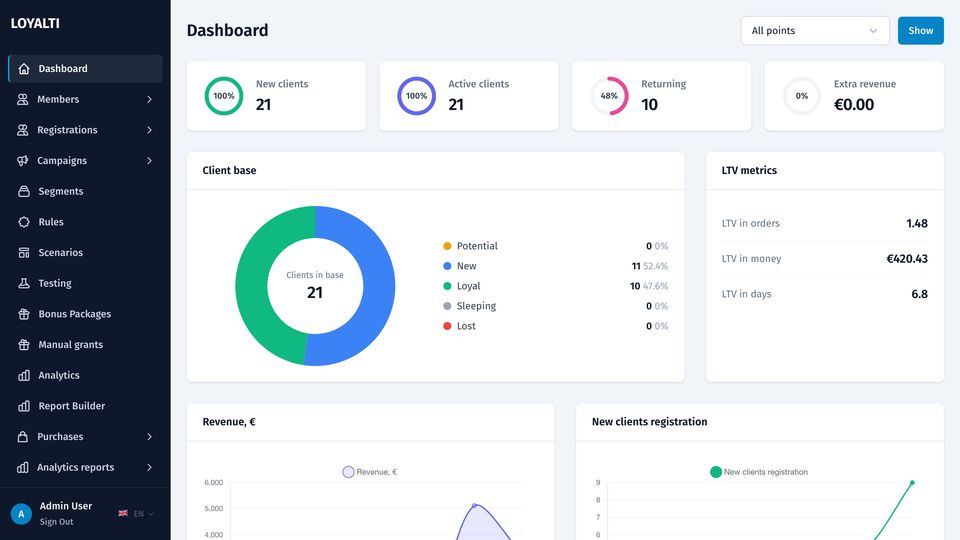Click the Admin User name
The height and width of the screenshot is (540, 960).
[66, 506]
